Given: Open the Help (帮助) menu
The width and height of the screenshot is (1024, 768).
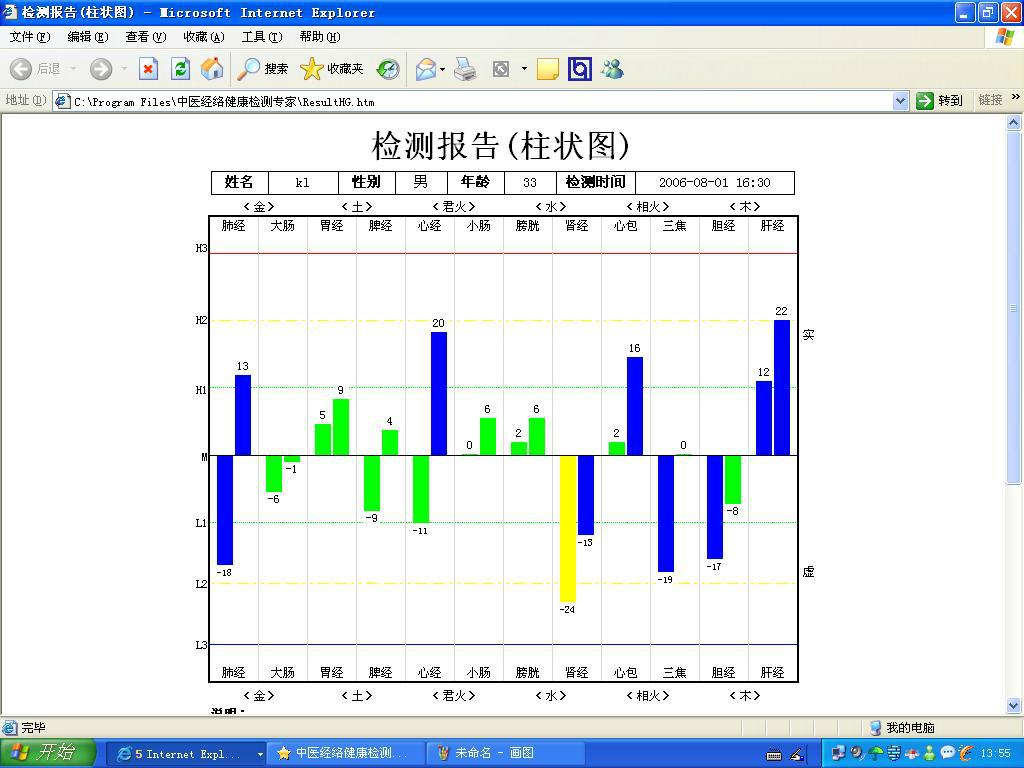Looking at the screenshot, I should pos(320,37).
